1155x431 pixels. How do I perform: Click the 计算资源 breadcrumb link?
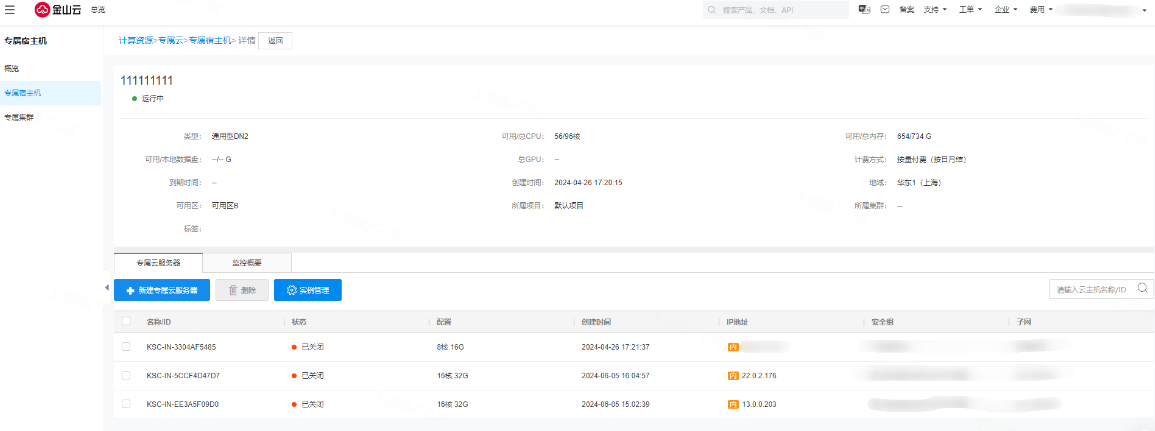coord(136,41)
